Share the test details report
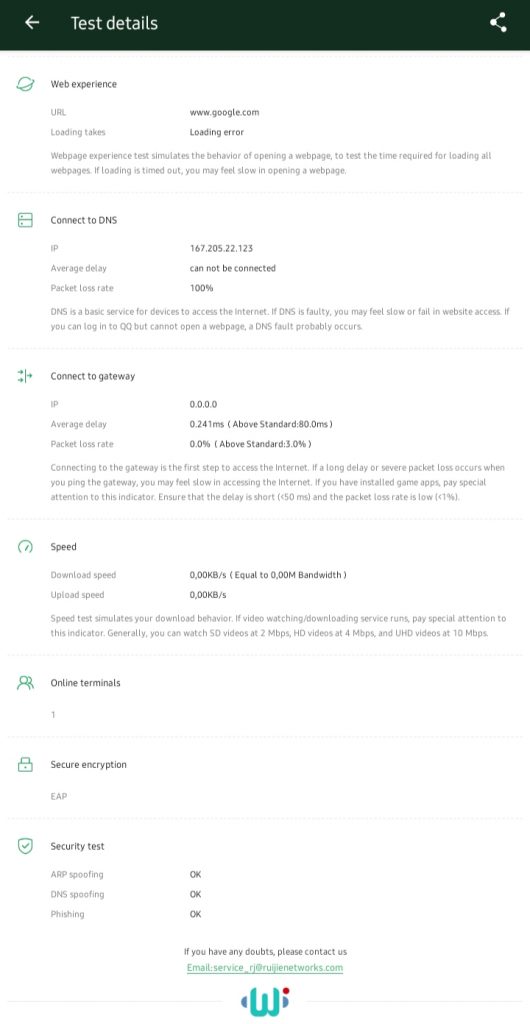530x1024 pixels. [x=498, y=23]
